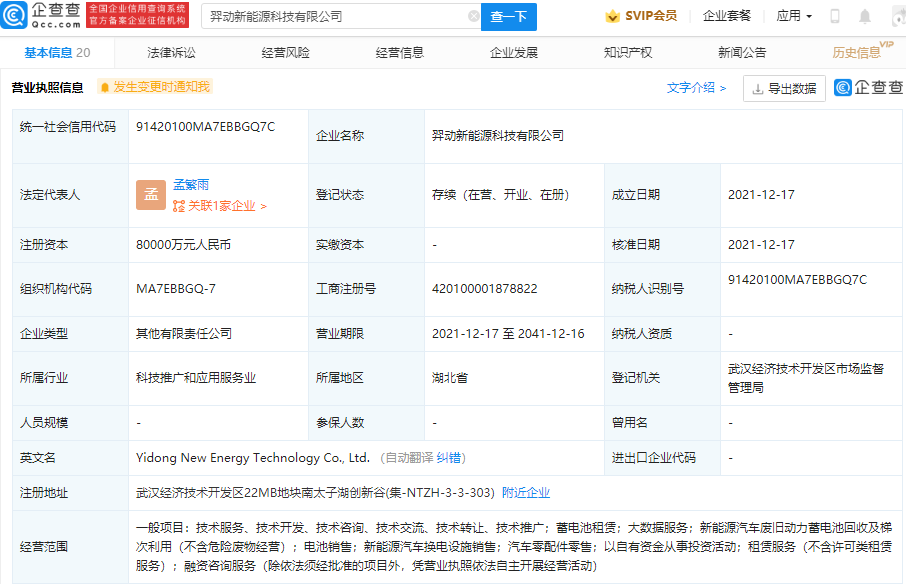Image resolution: width=906 pixels, height=584 pixels.
Task: Open the 历史信息 VIP tab
Action: click(x=858, y=53)
